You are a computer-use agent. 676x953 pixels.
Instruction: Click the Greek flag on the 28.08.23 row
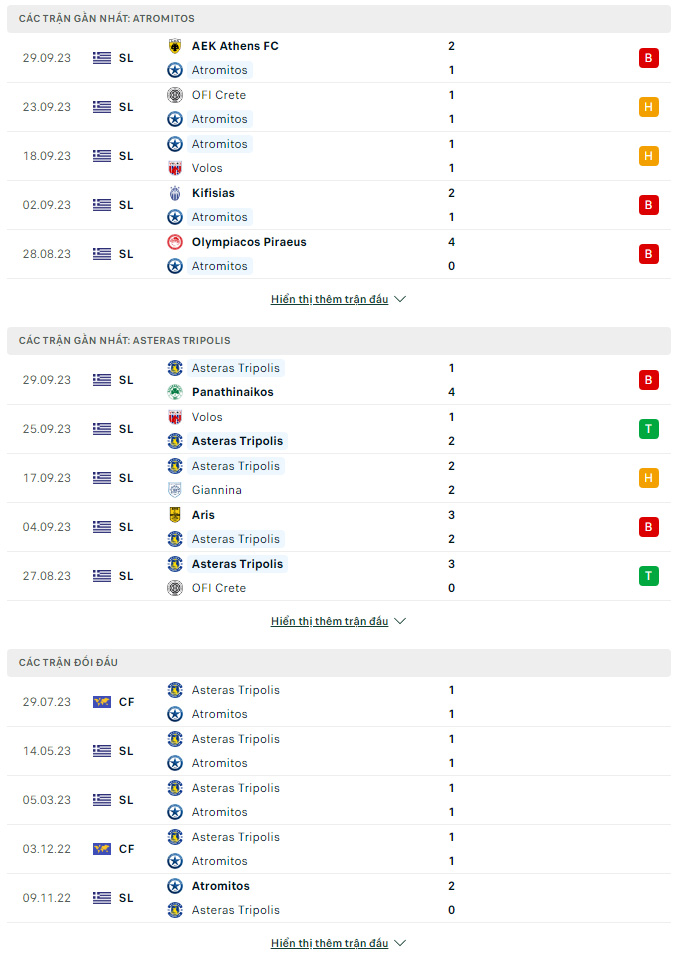pyautogui.click(x=102, y=254)
